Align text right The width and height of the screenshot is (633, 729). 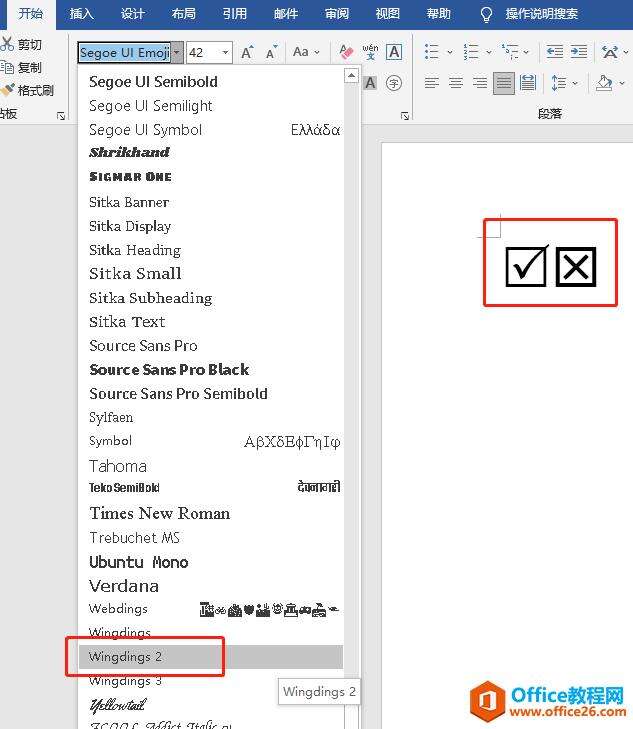(x=480, y=83)
